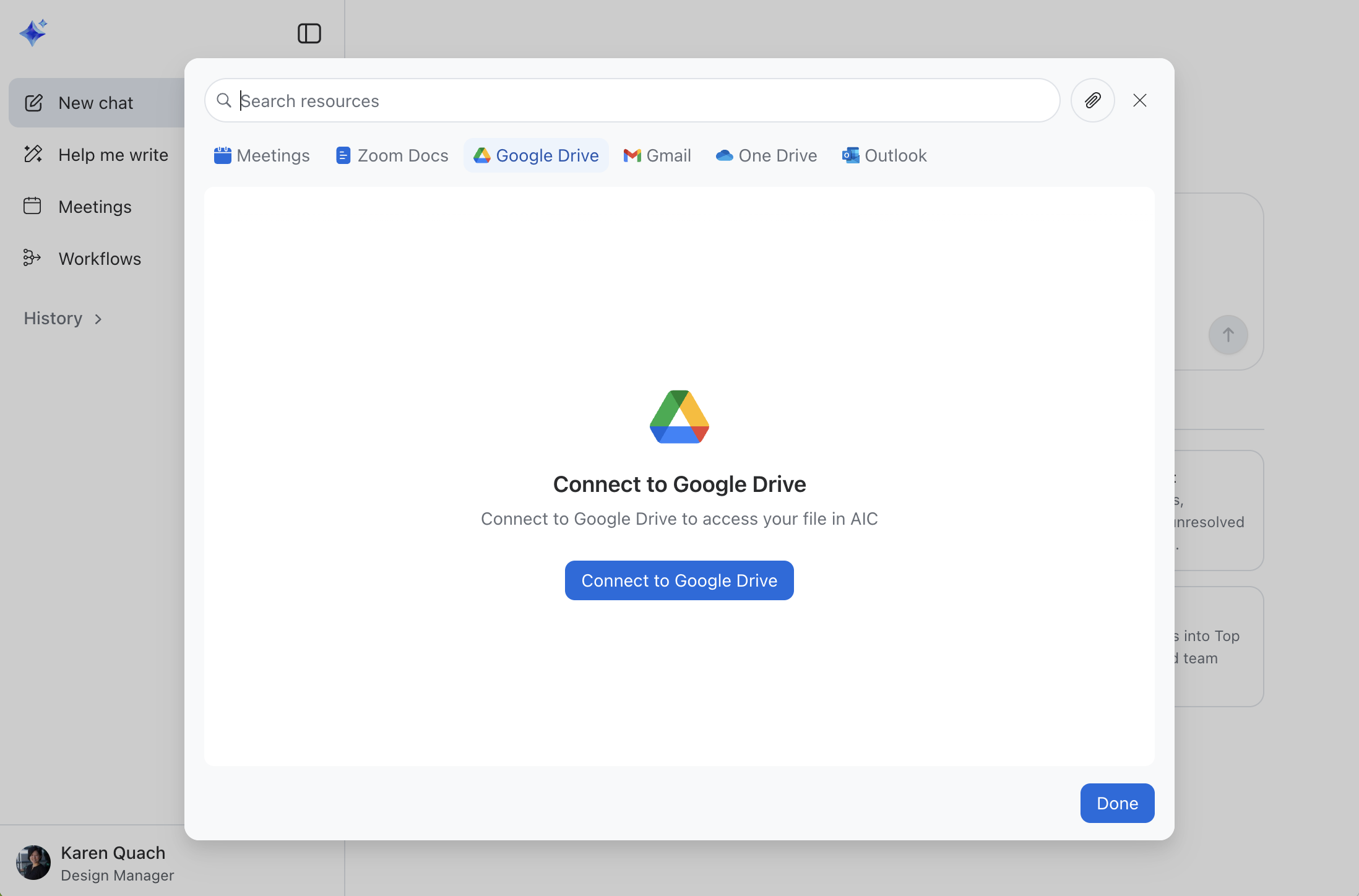Select the Outlook tab
This screenshot has height=896, width=1359.
click(884, 155)
